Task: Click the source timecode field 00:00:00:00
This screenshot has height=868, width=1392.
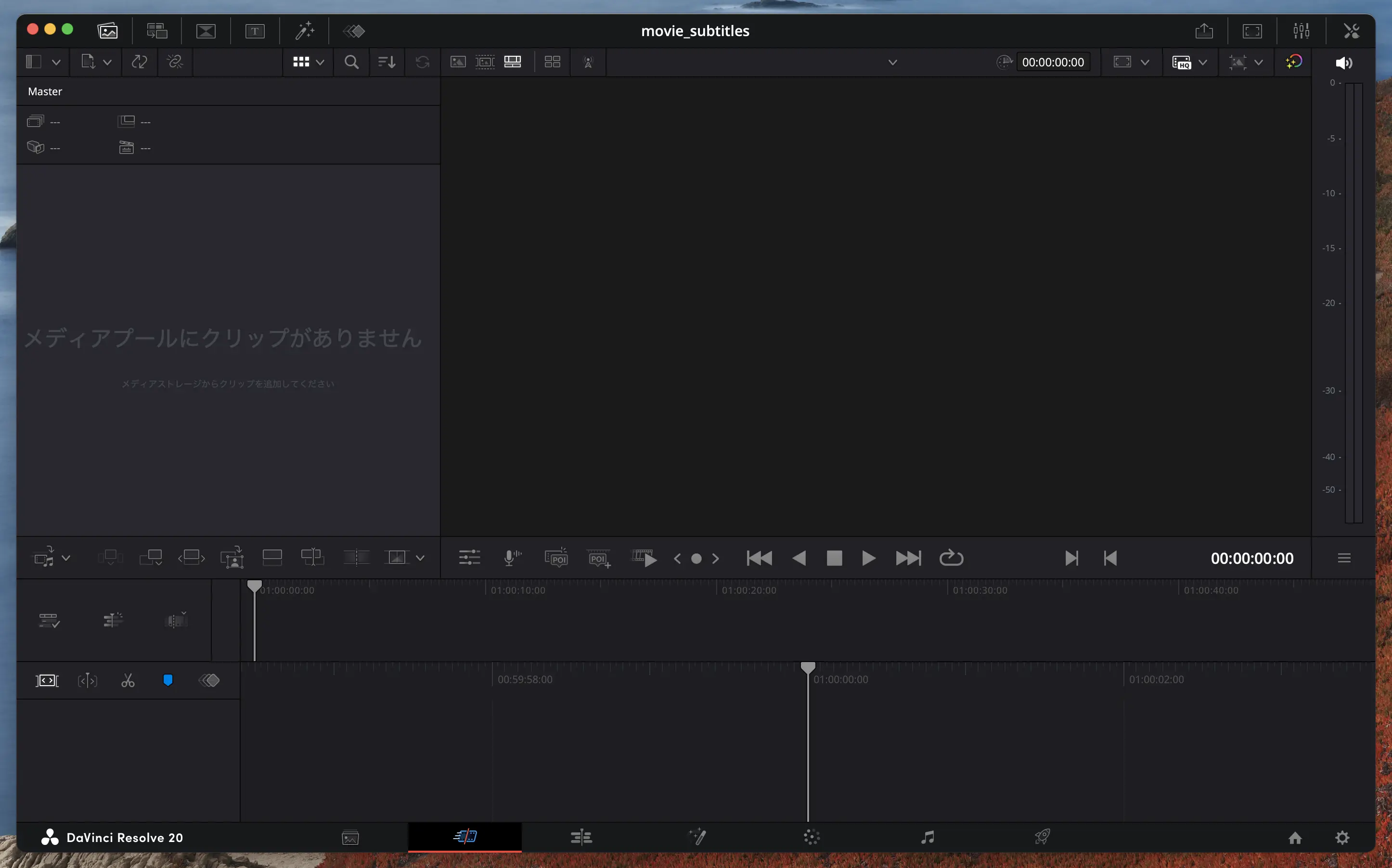Action: coord(1053,62)
